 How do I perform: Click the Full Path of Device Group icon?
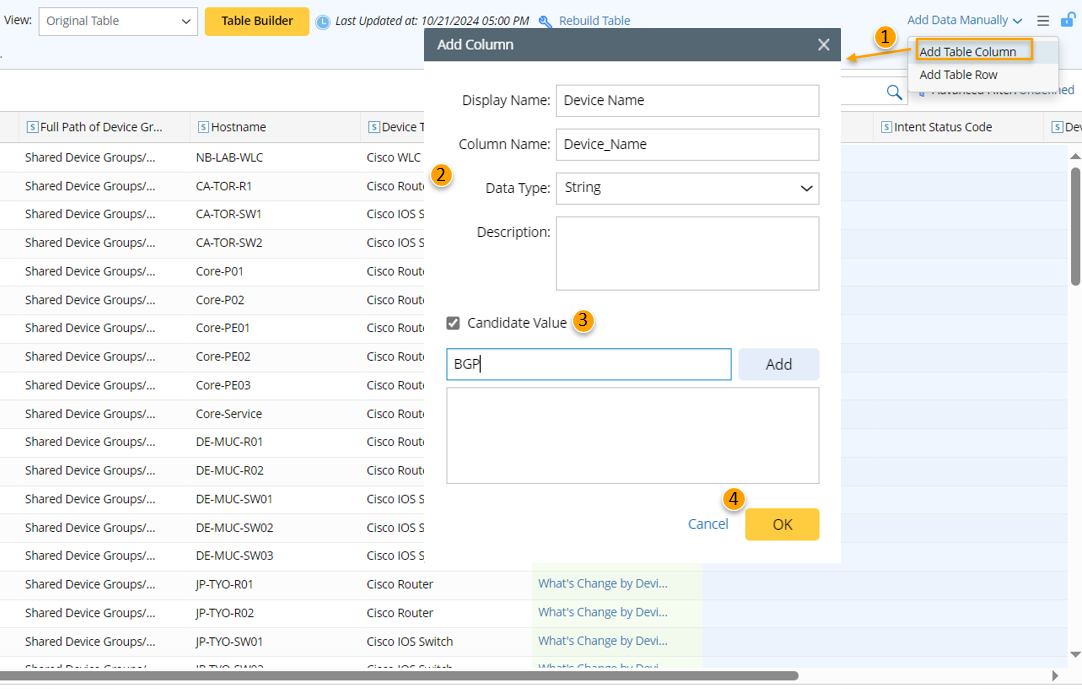point(32,127)
